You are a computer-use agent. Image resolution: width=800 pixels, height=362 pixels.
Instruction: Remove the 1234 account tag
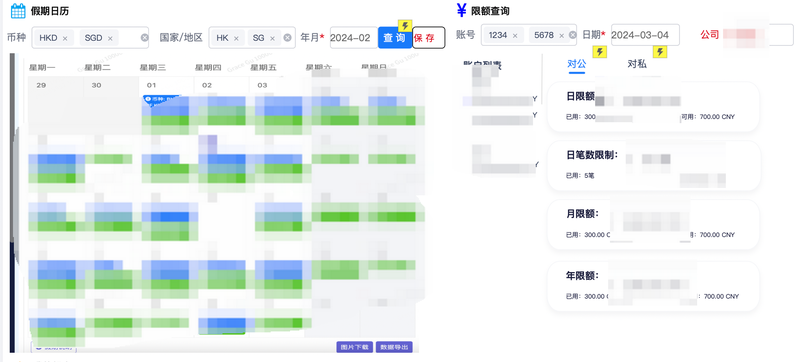pos(515,35)
